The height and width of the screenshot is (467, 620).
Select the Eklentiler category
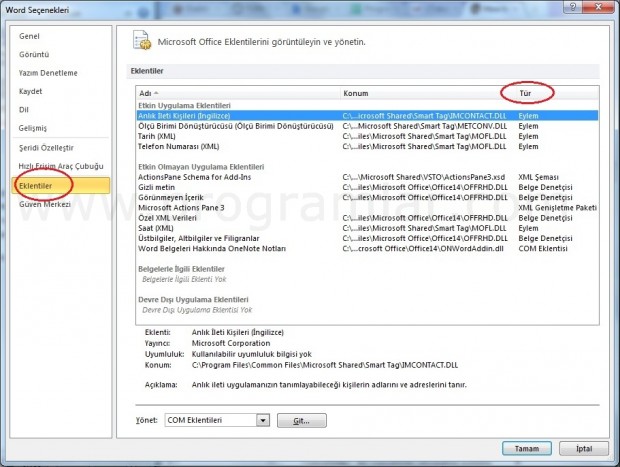(61, 185)
